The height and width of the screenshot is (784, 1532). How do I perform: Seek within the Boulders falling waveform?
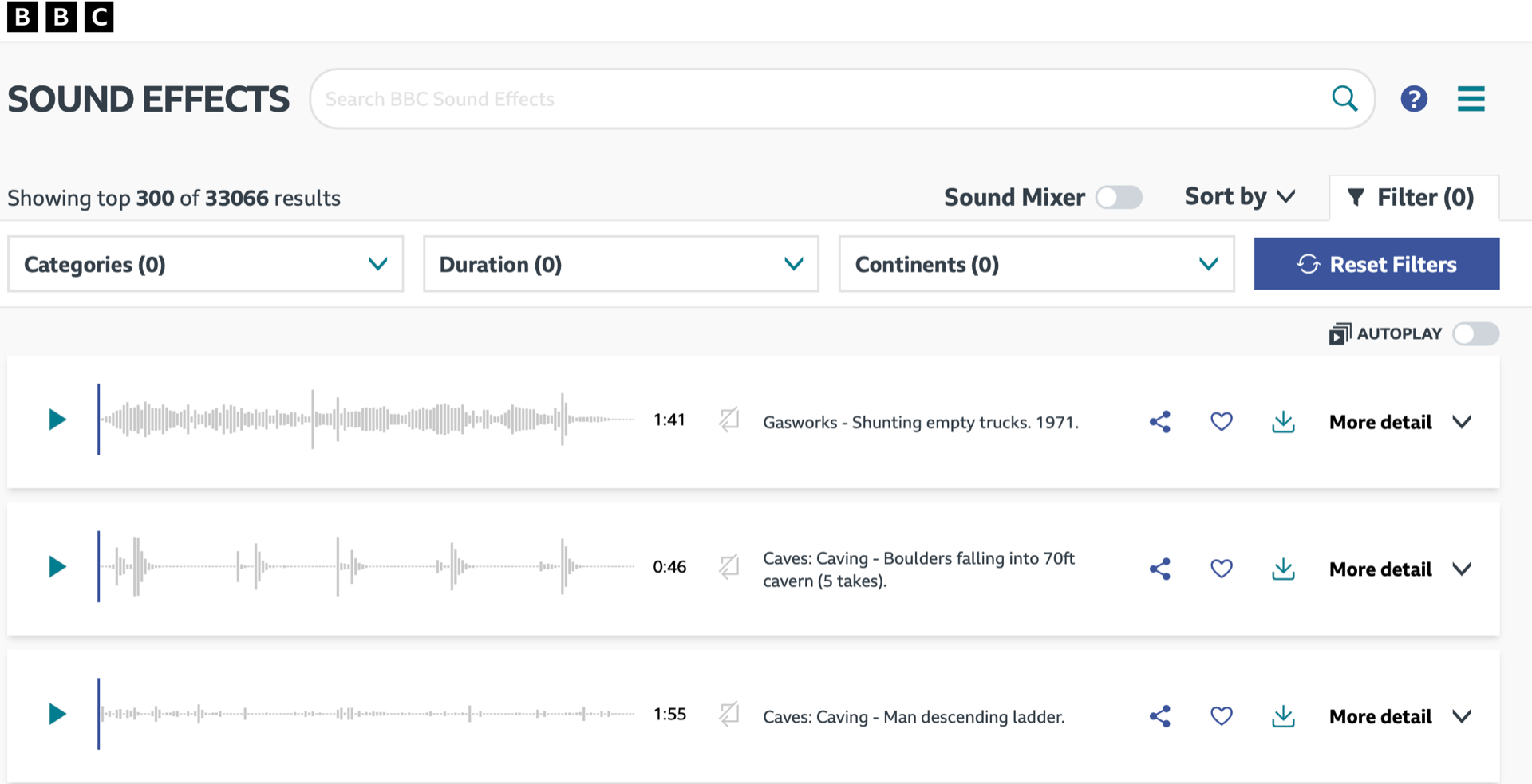pos(366,567)
